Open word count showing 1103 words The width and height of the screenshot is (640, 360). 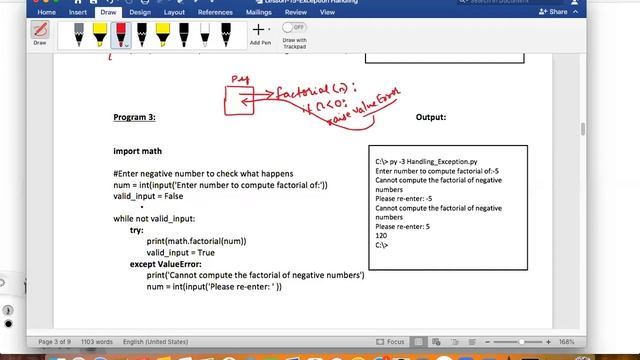click(x=97, y=342)
